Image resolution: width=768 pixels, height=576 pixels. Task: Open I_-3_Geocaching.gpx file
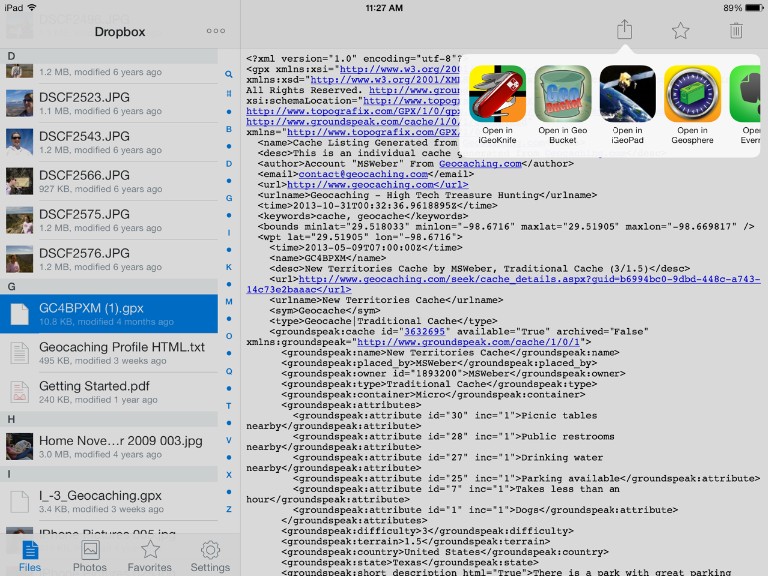coord(109,502)
